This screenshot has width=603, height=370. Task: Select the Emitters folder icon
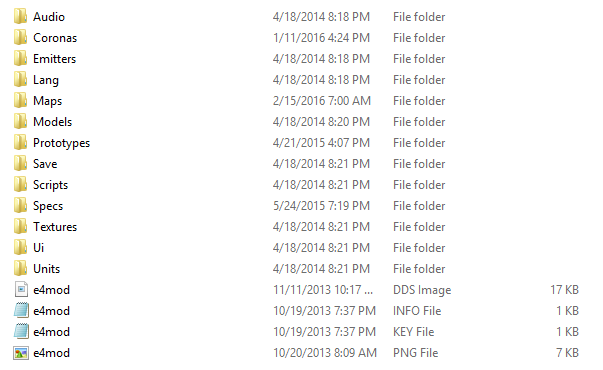click(20, 58)
